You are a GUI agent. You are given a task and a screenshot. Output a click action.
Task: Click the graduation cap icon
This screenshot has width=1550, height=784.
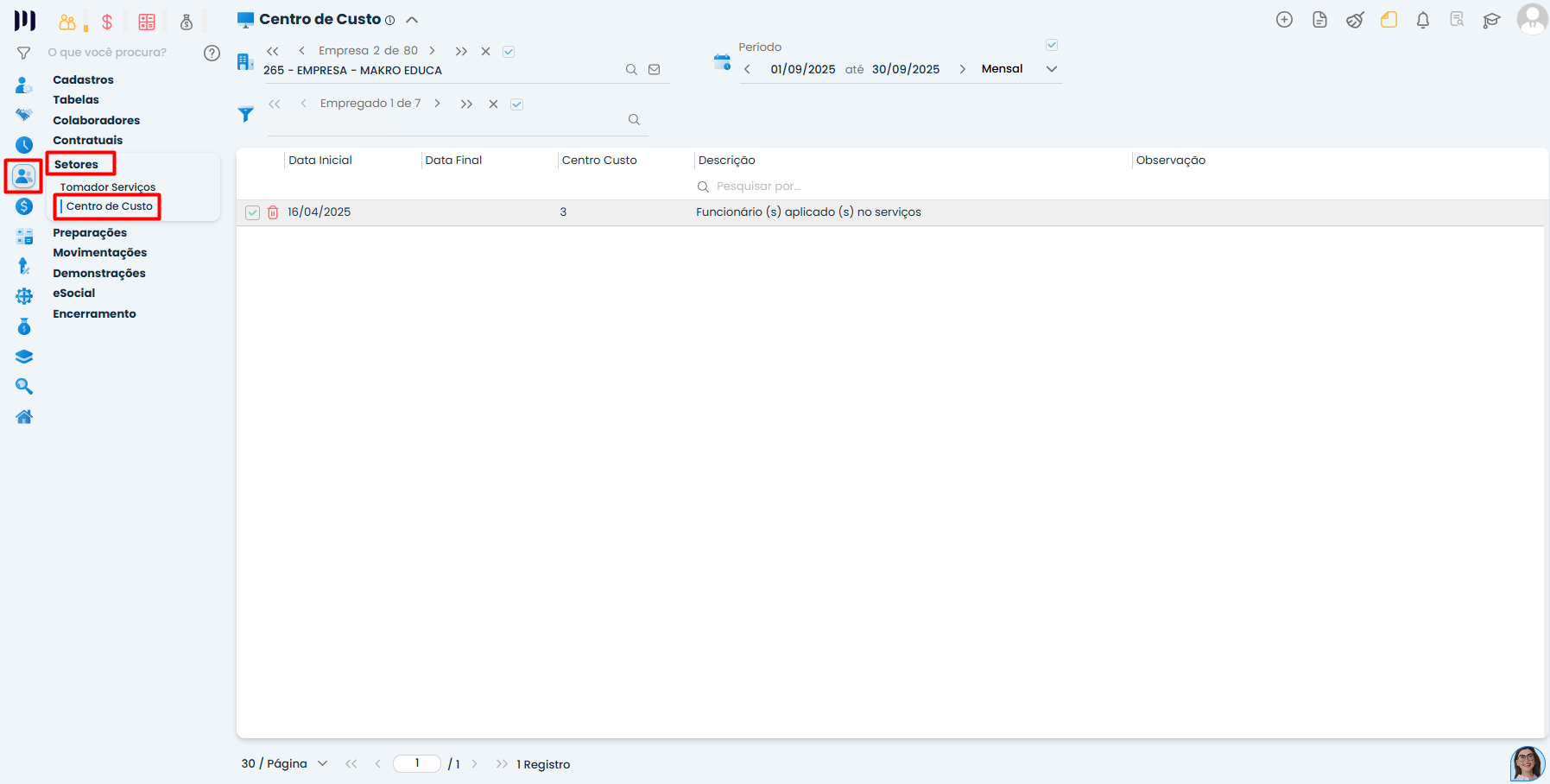1491,20
